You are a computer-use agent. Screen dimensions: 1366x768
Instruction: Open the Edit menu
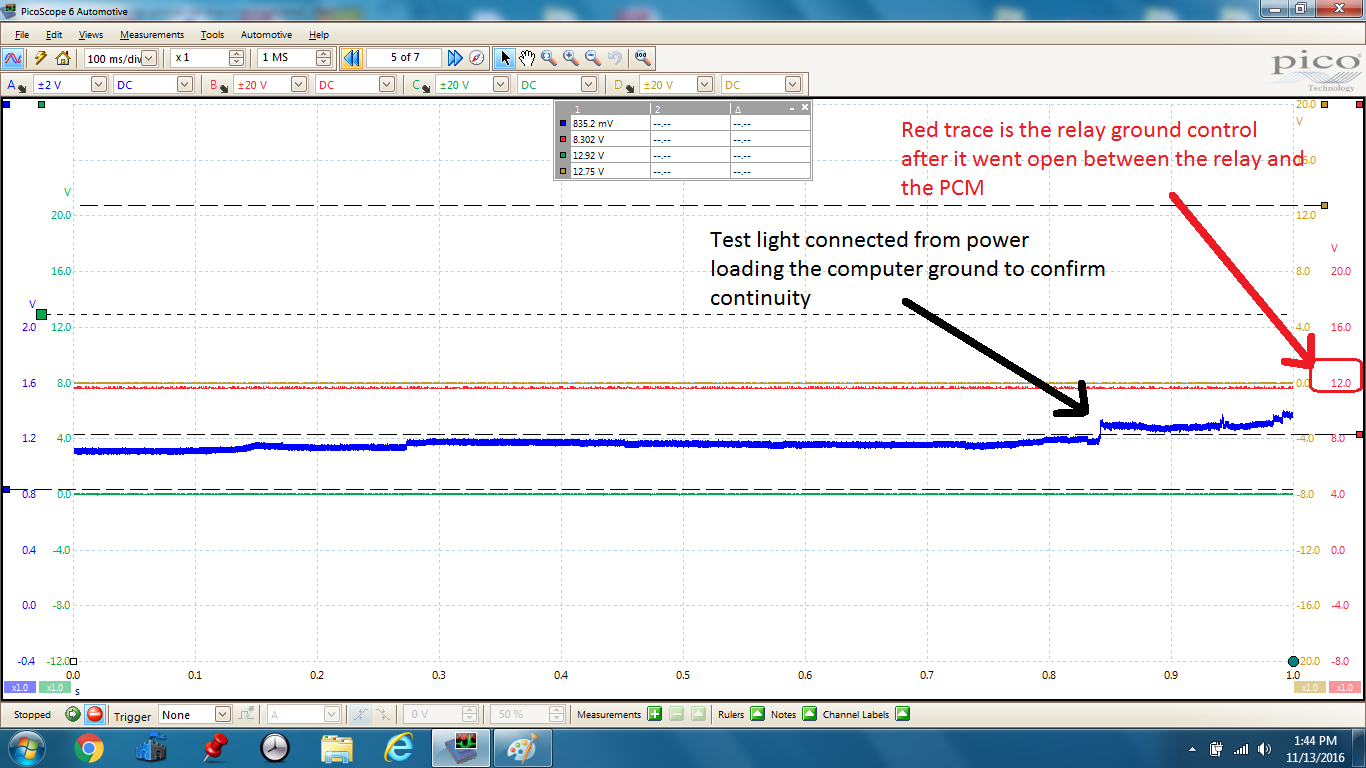click(x=54, y=34)
